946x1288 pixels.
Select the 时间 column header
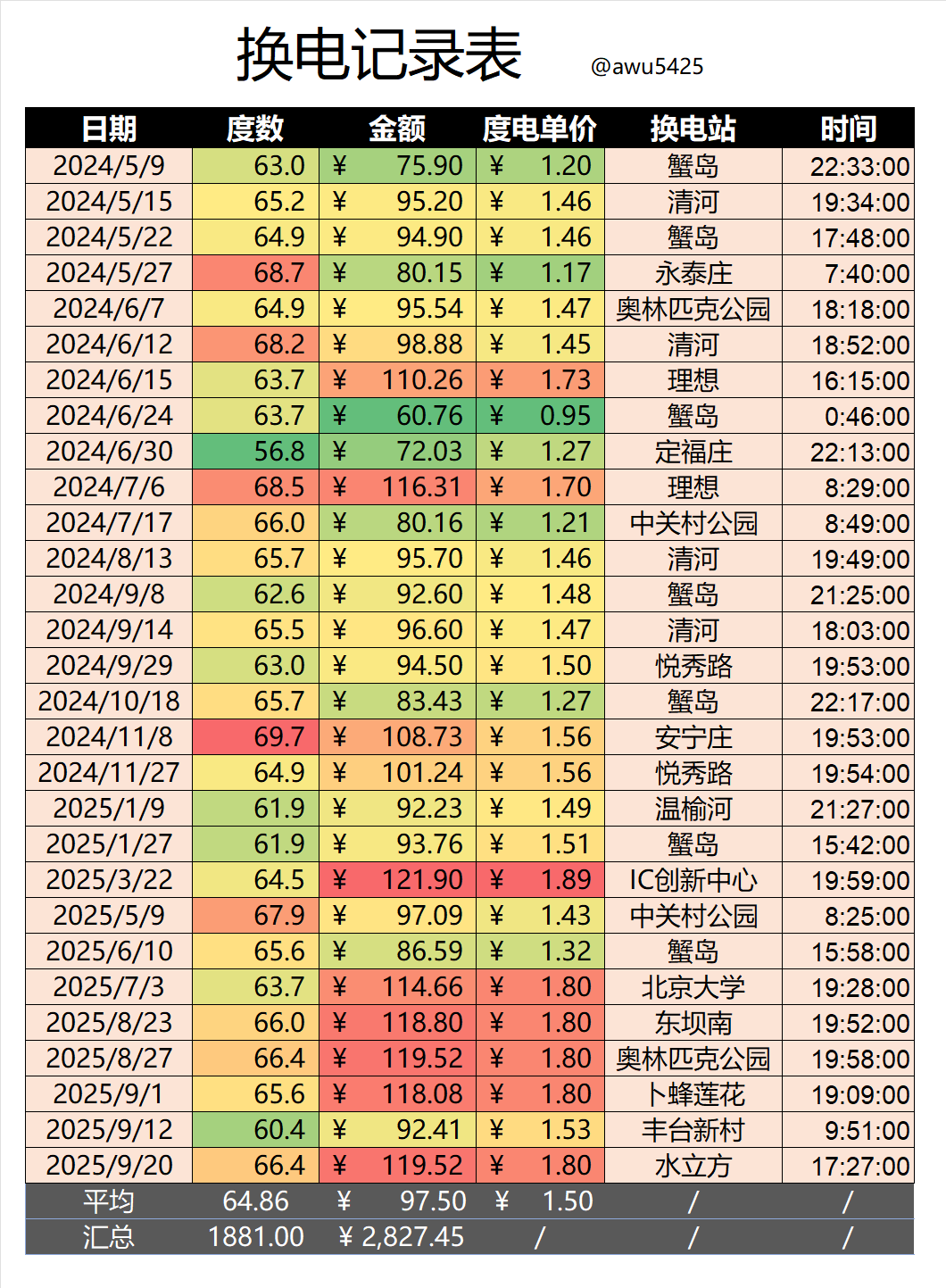coord(848,129)
